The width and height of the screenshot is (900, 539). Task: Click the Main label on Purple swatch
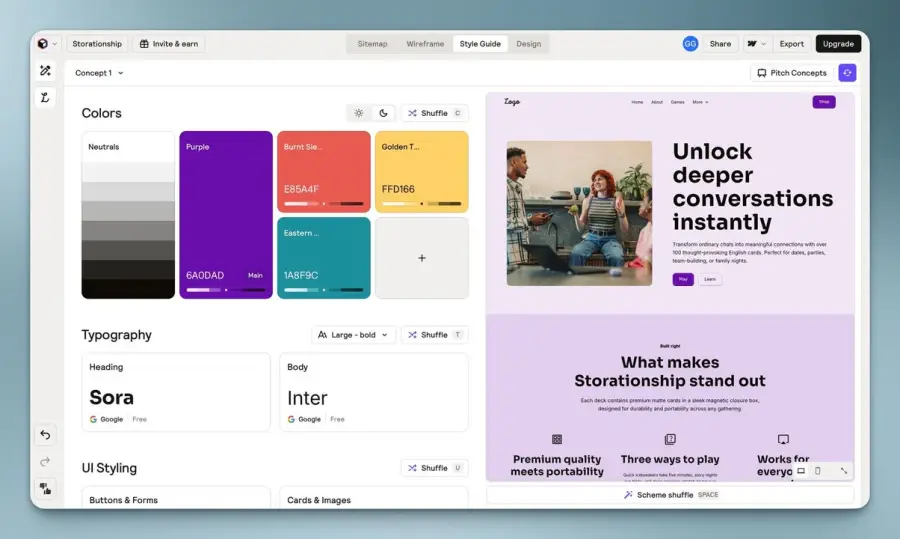click(255, 276)
